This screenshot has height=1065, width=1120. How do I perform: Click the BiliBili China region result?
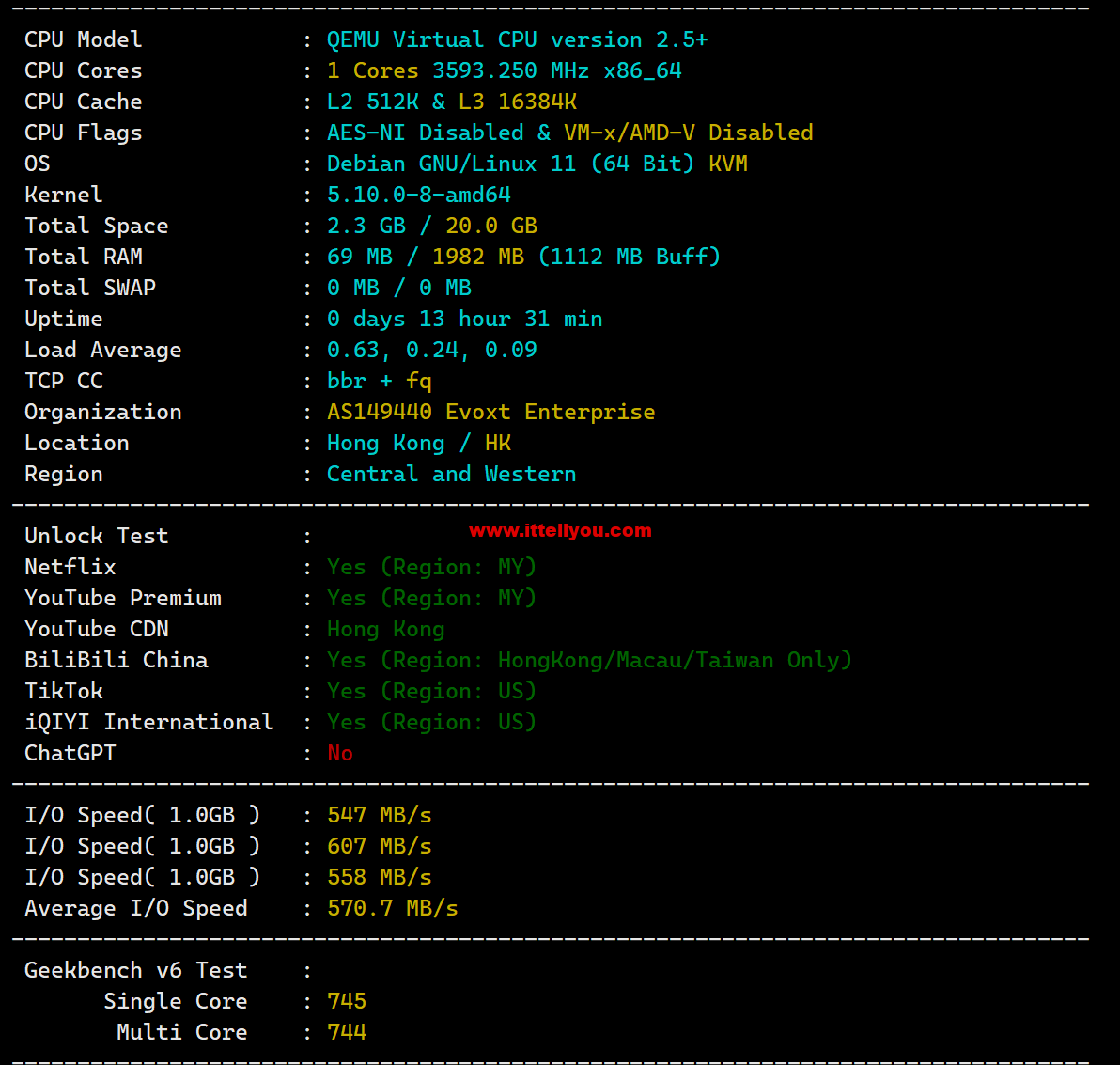(x=589, y=660)
